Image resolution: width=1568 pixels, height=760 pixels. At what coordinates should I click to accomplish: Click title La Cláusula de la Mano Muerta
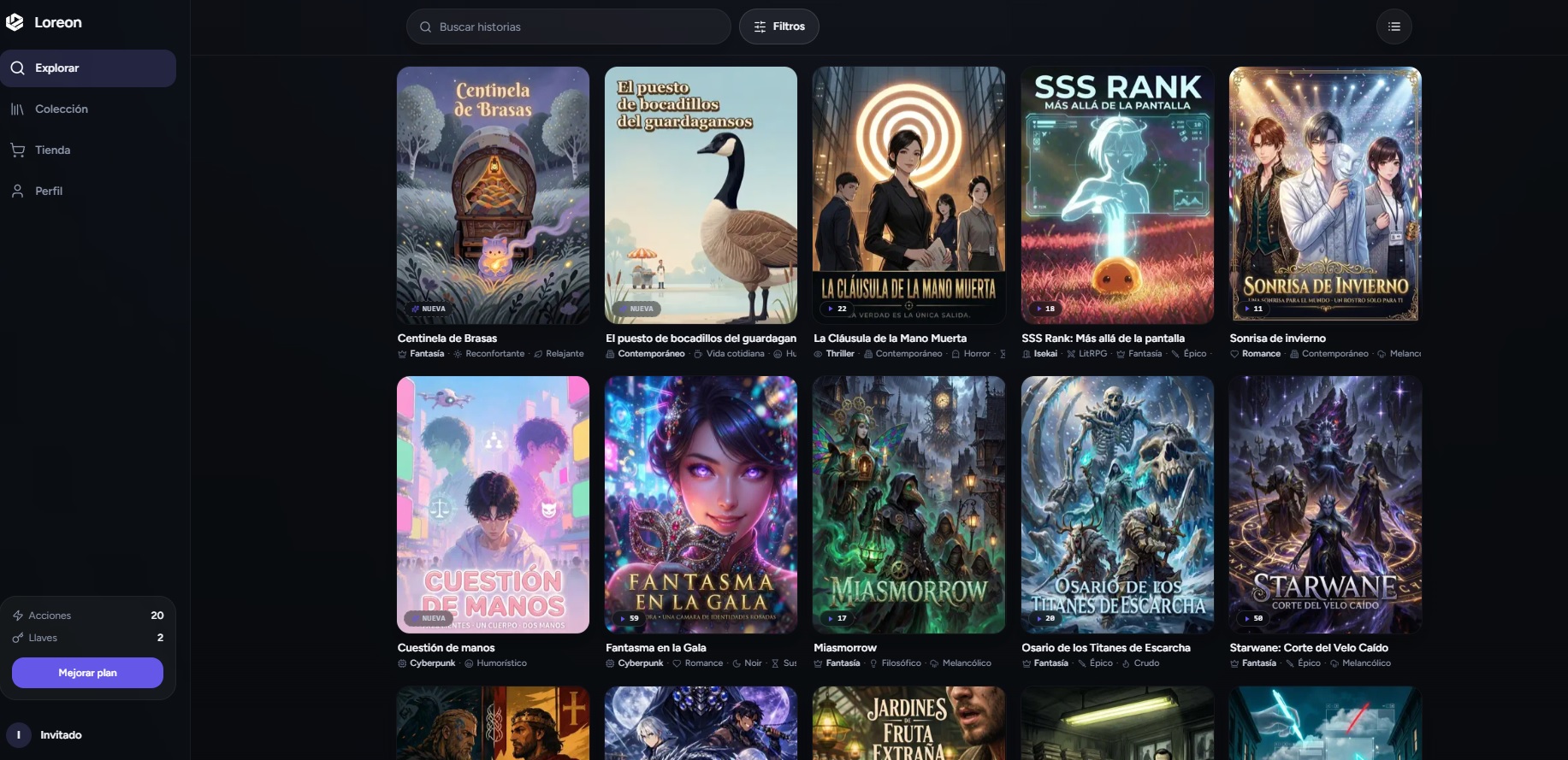click(890, 339)
